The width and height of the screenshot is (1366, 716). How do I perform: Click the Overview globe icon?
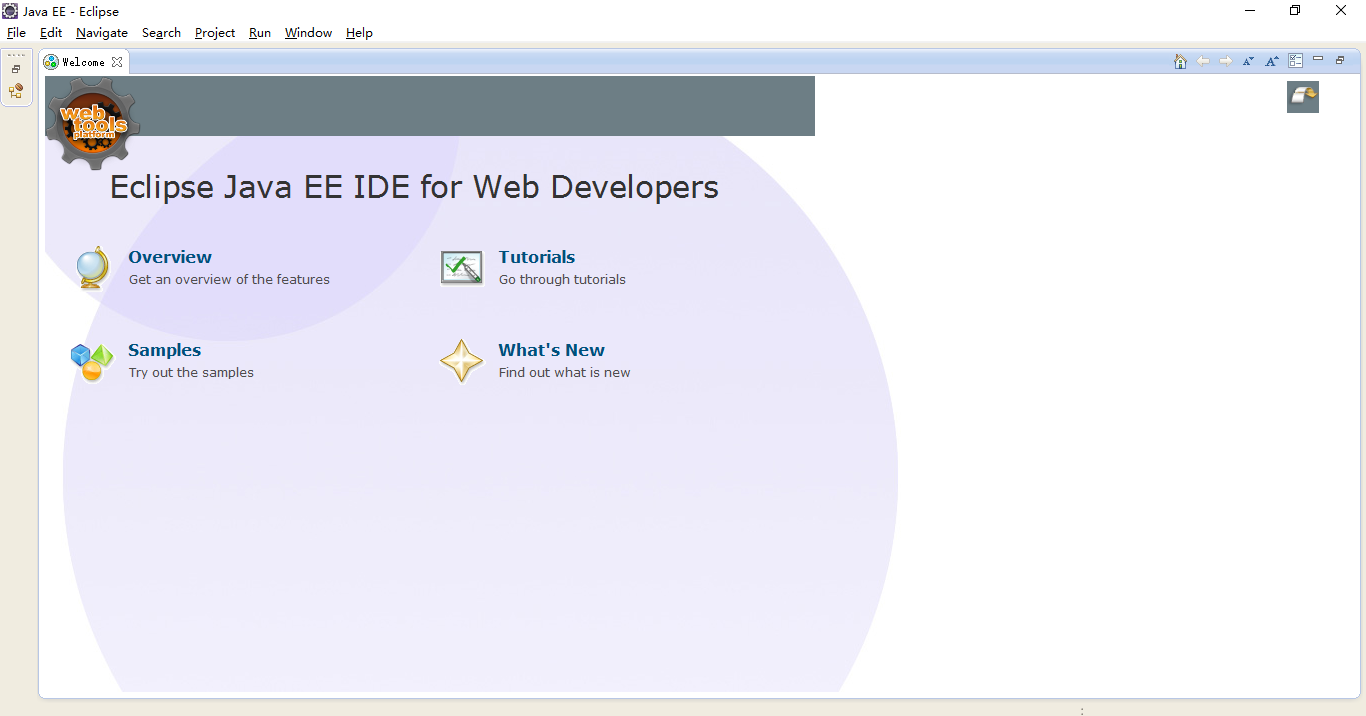pyautogui.click(x=92, y=268)
